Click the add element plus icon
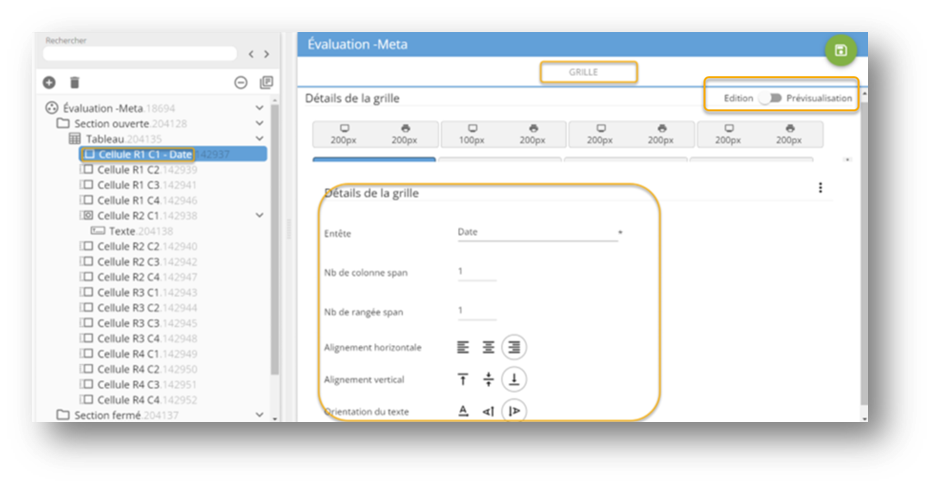The height and width of the screenshot is (487, 933). coord(49,83)
